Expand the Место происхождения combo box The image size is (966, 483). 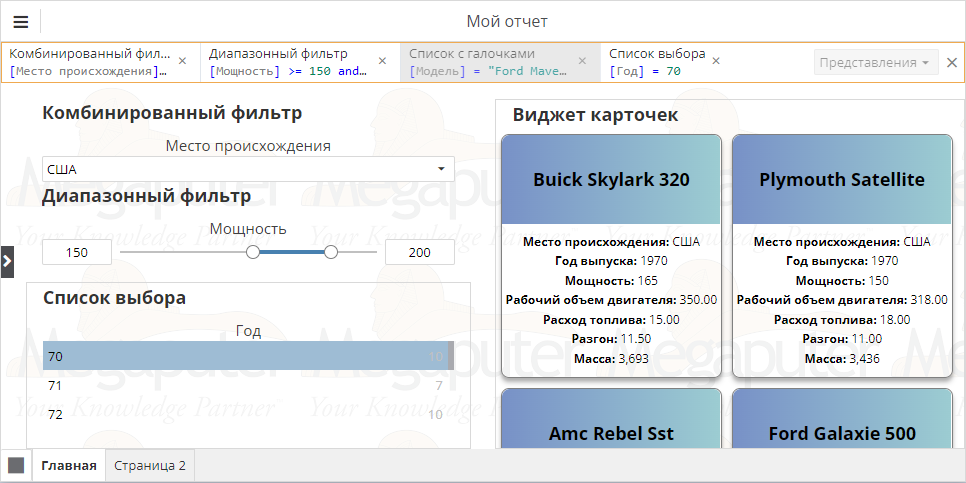(441, 169)
